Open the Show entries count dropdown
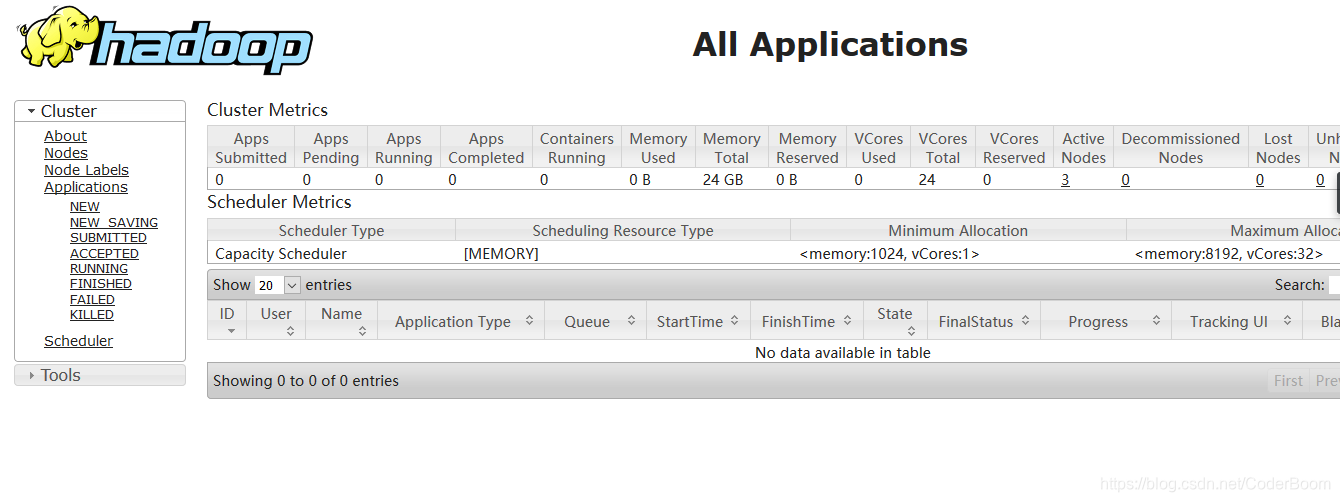 click(x=278, y=285)
